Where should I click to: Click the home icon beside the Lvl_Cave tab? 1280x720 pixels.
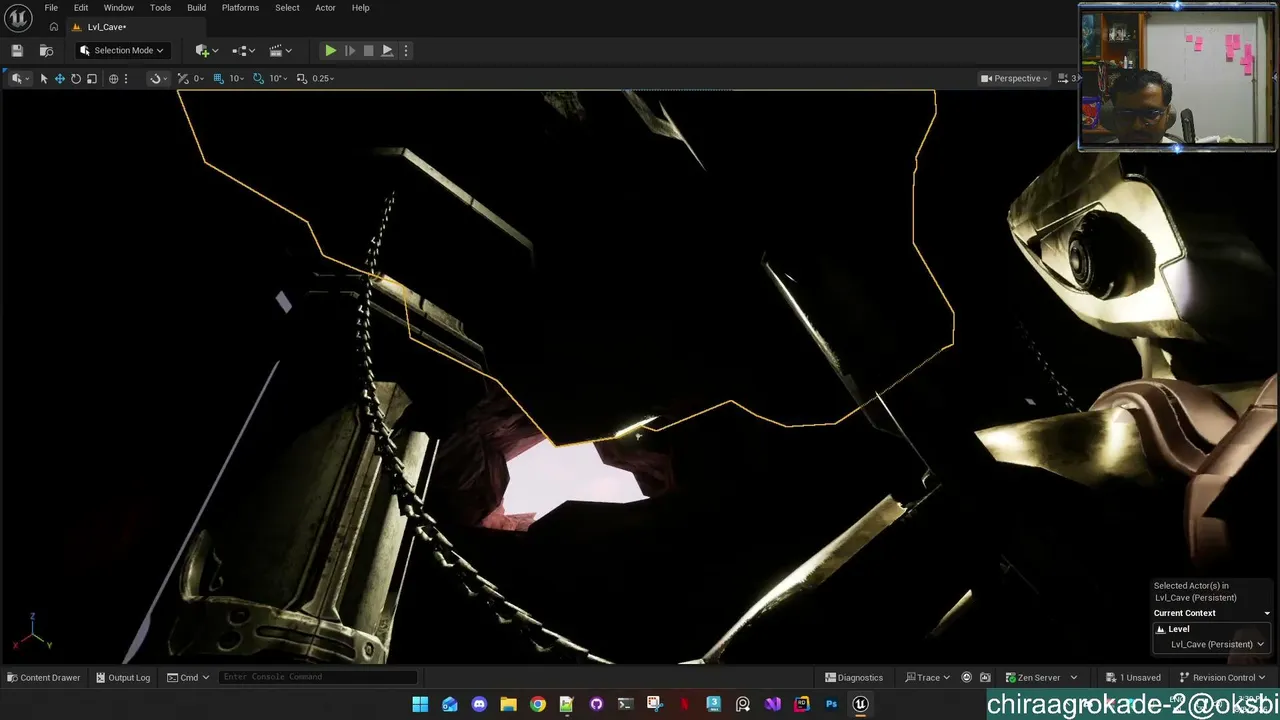point(54,27)
